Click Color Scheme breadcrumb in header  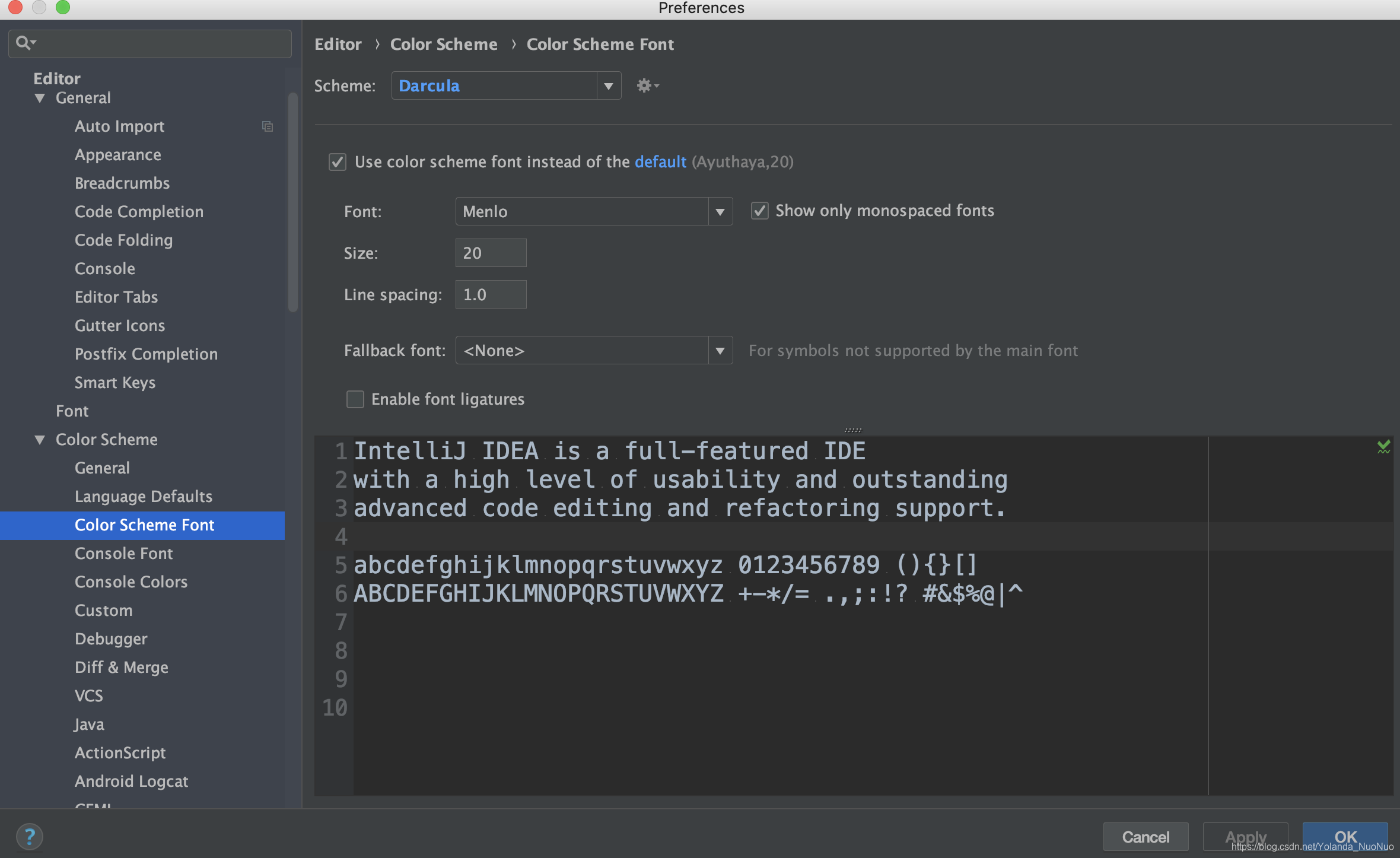coord(444,45)
